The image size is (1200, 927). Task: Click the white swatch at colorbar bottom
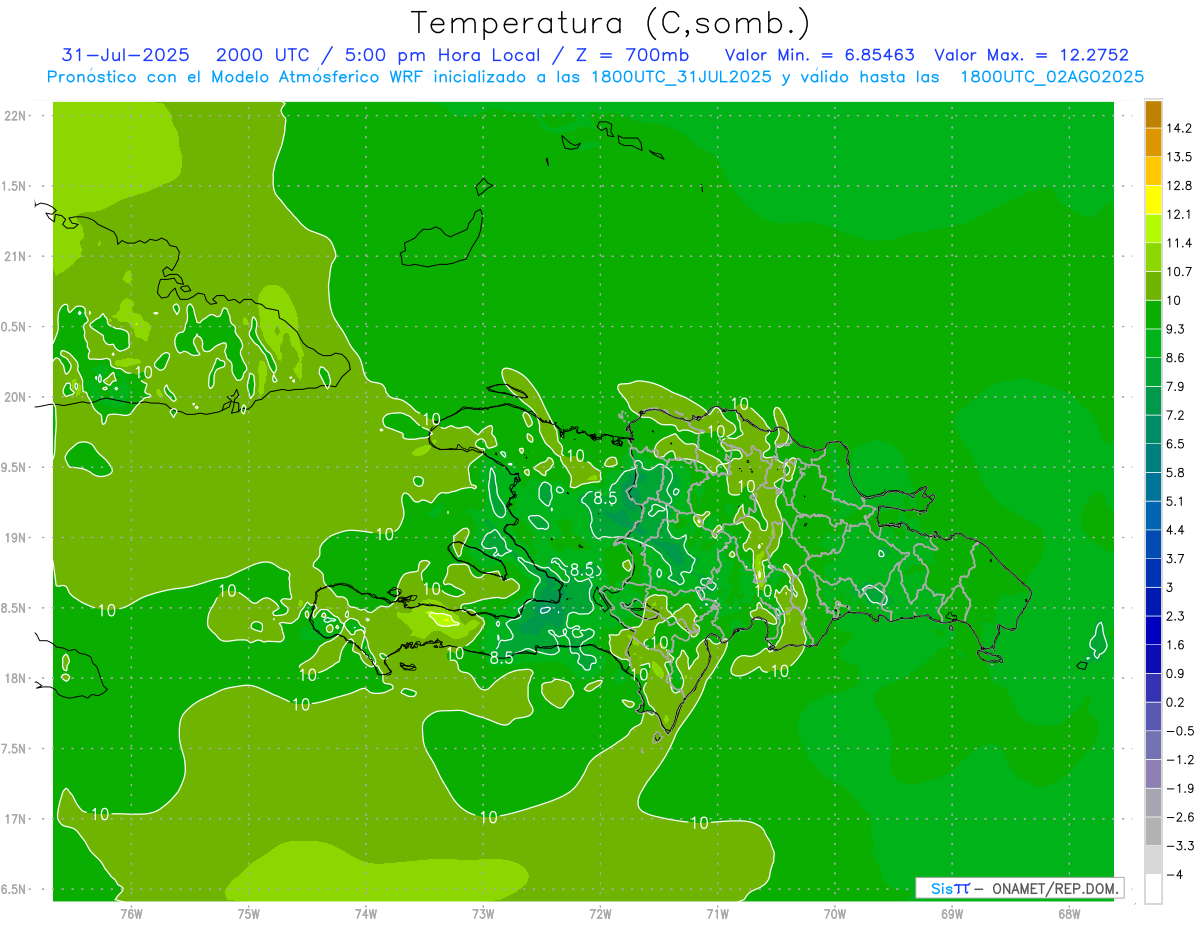coord(1153,889)
